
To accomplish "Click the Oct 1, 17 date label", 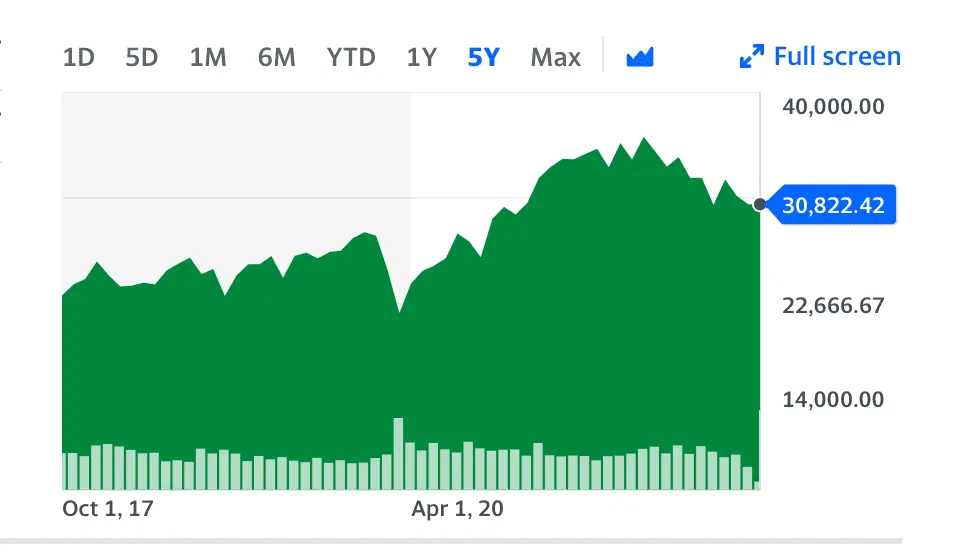I will 108,509.
